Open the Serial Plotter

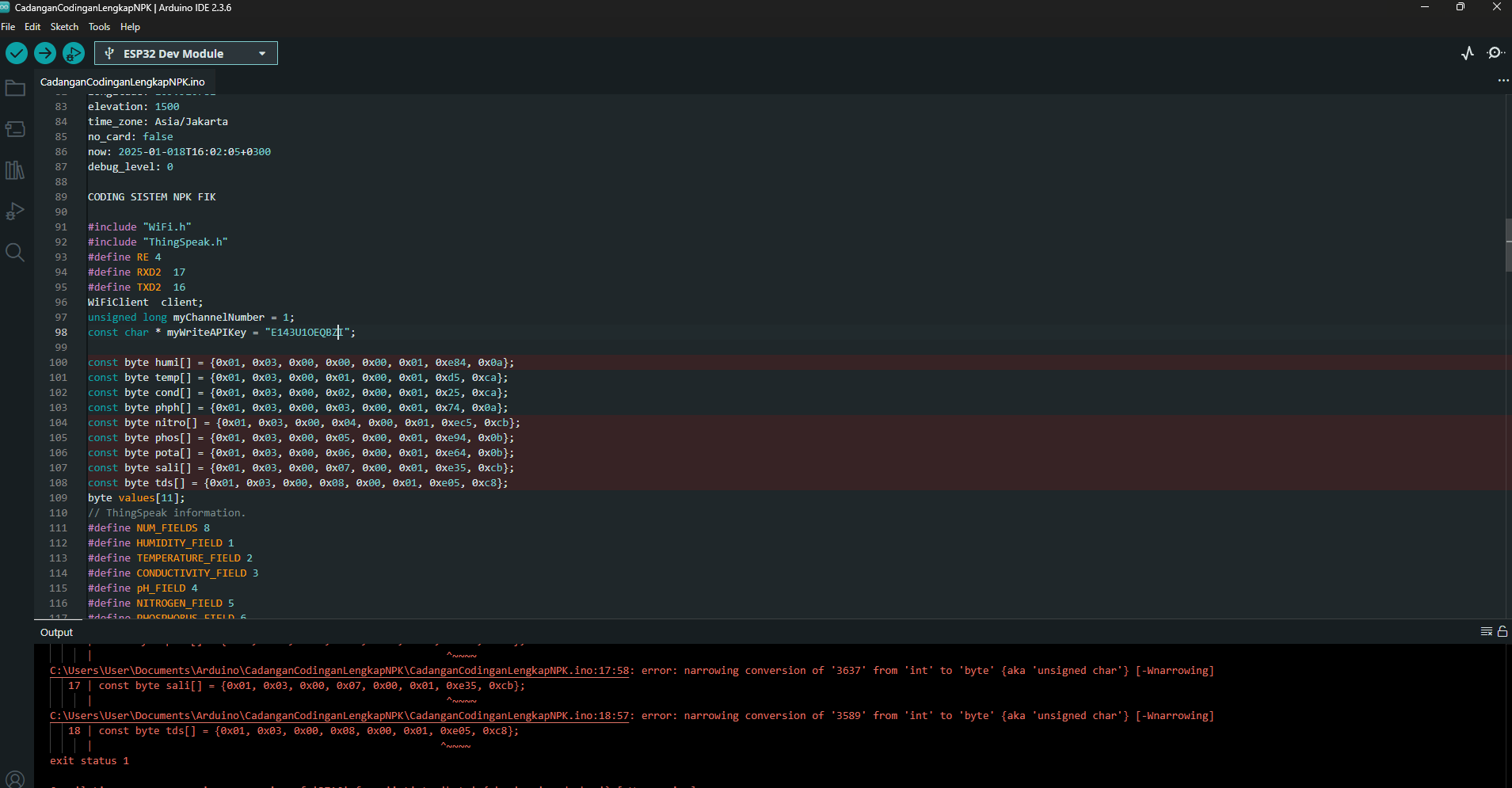click(1468, 53)
